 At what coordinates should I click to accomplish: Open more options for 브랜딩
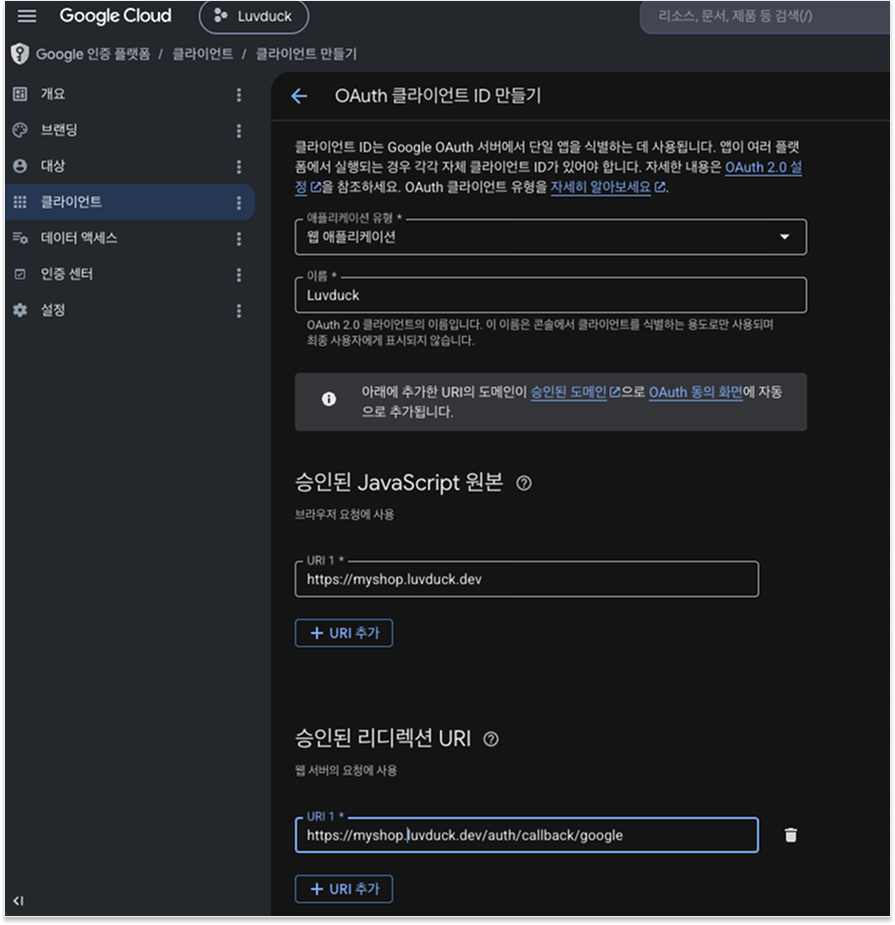(239, 131)
